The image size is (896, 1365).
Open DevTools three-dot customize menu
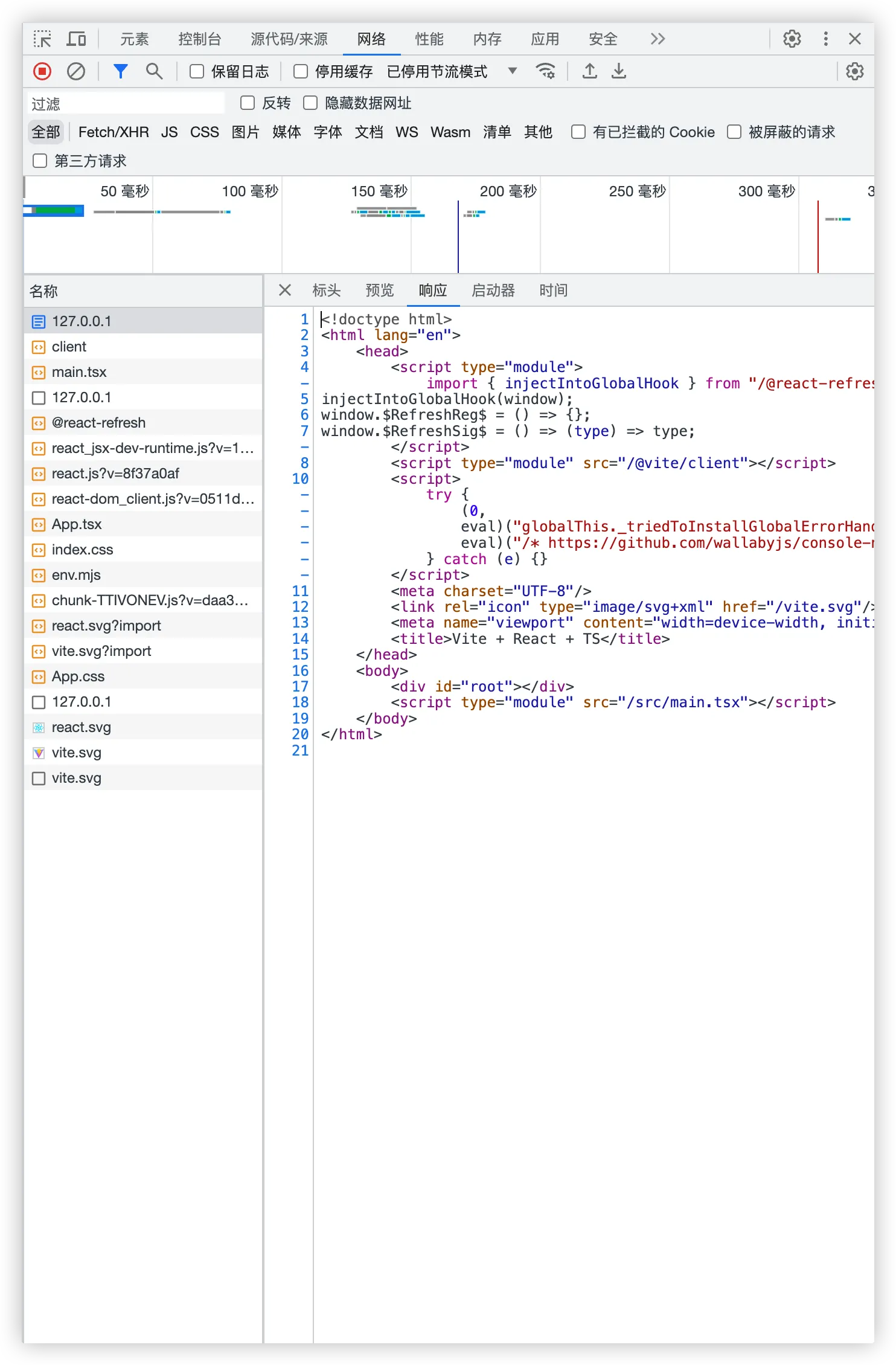[825, 39]
